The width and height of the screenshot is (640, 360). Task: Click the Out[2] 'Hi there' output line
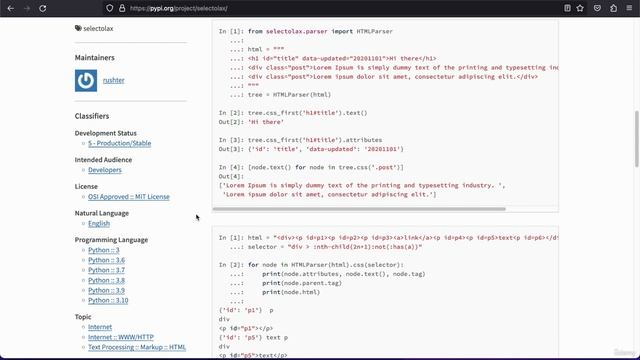(x=251, y=122)
